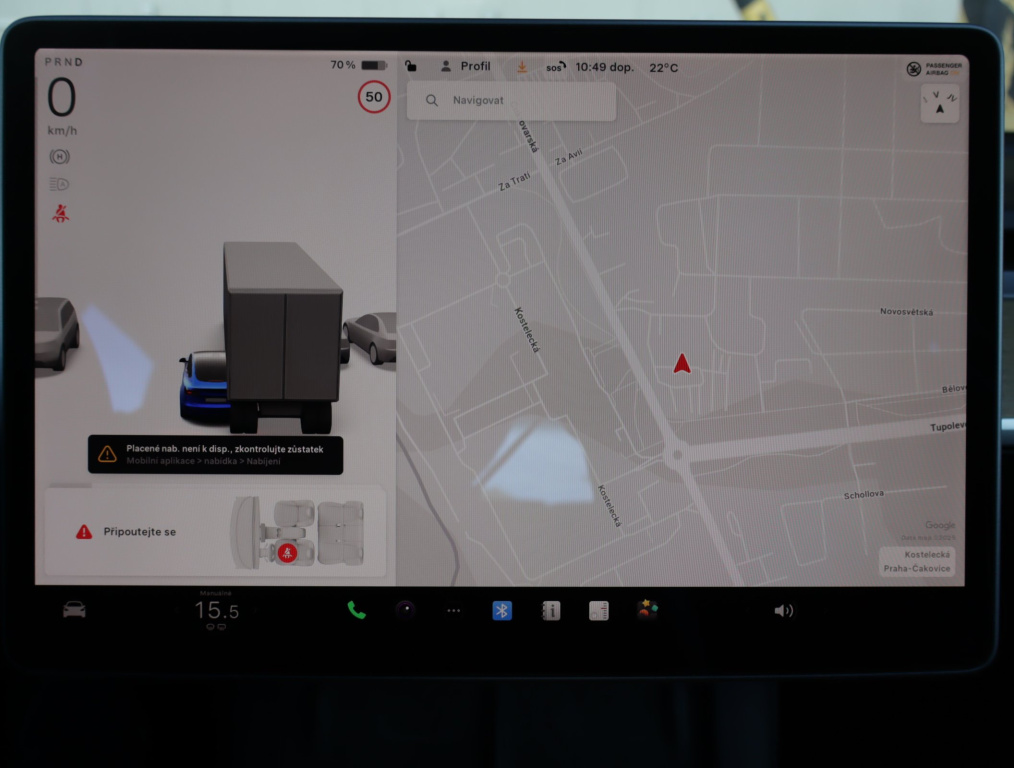Screen dimensions: 1014x768
Task: Show all apps via three-dot icon
Action: (453, 610)
